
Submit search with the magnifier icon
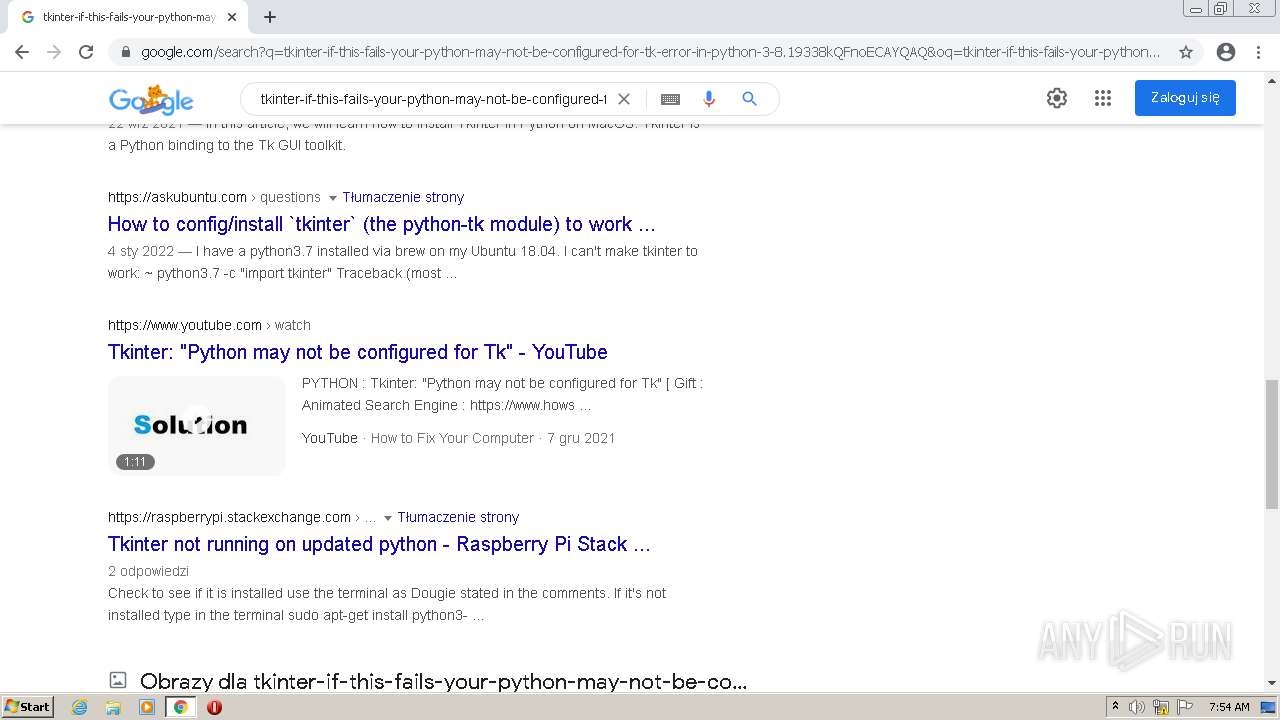click(x=750, y=99)
